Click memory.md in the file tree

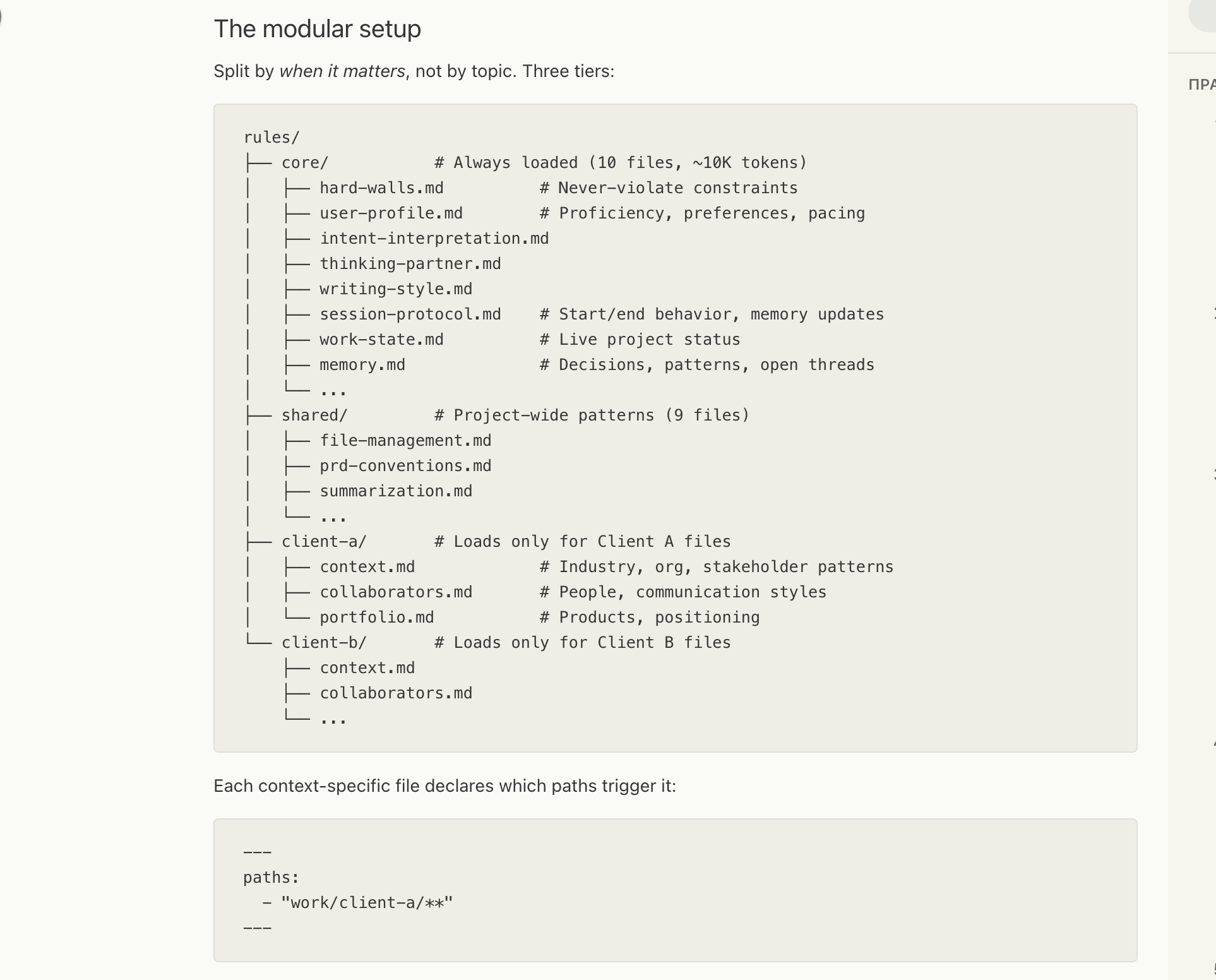(x=362, y=364)
